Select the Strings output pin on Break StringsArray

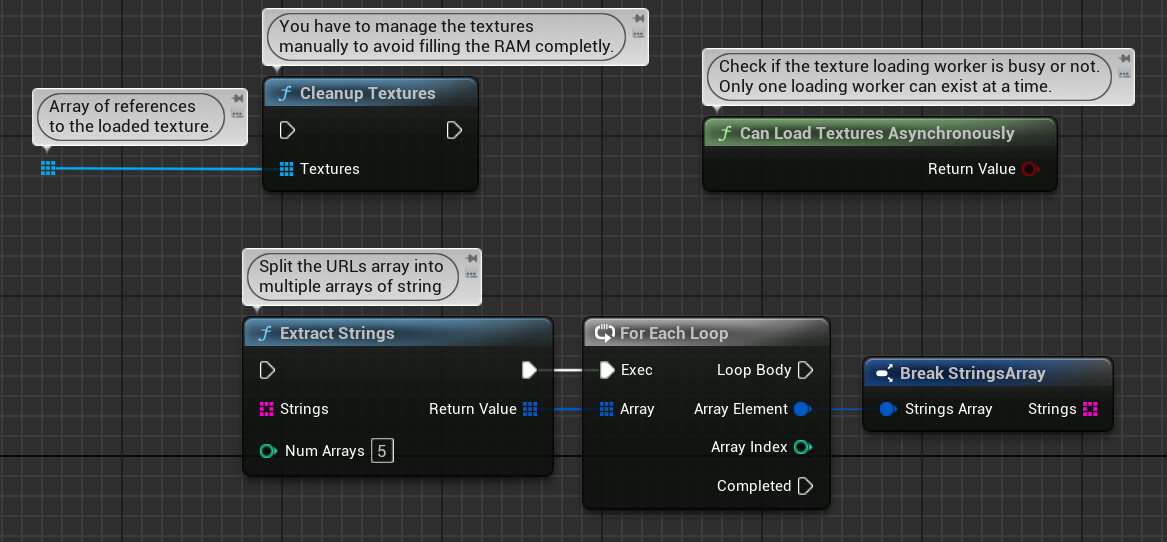1090,409
